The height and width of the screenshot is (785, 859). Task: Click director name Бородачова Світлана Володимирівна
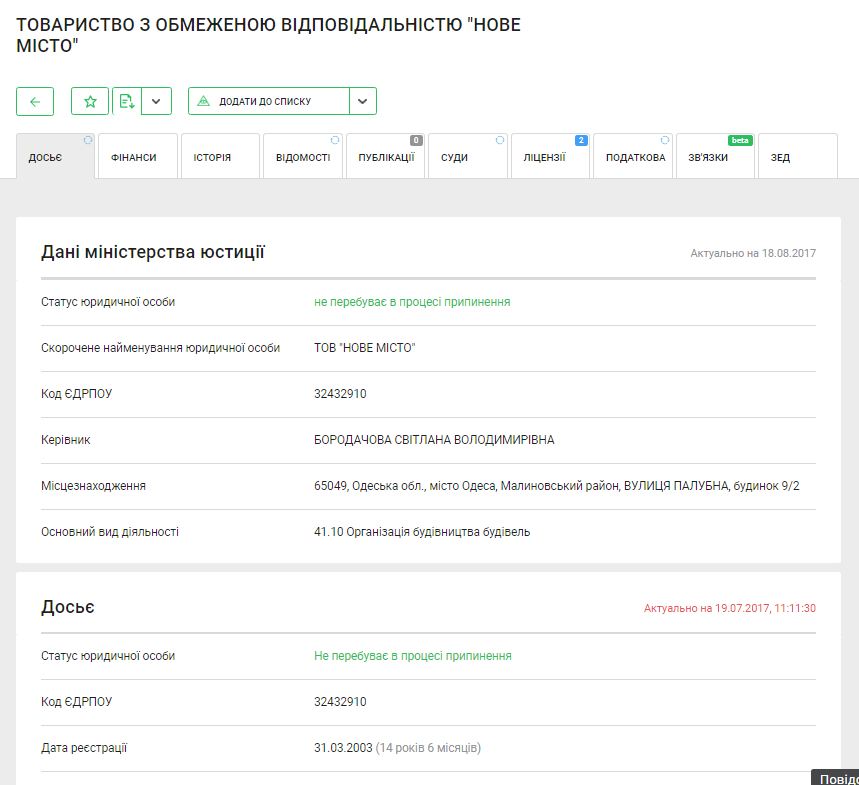[x=434, y=440]
